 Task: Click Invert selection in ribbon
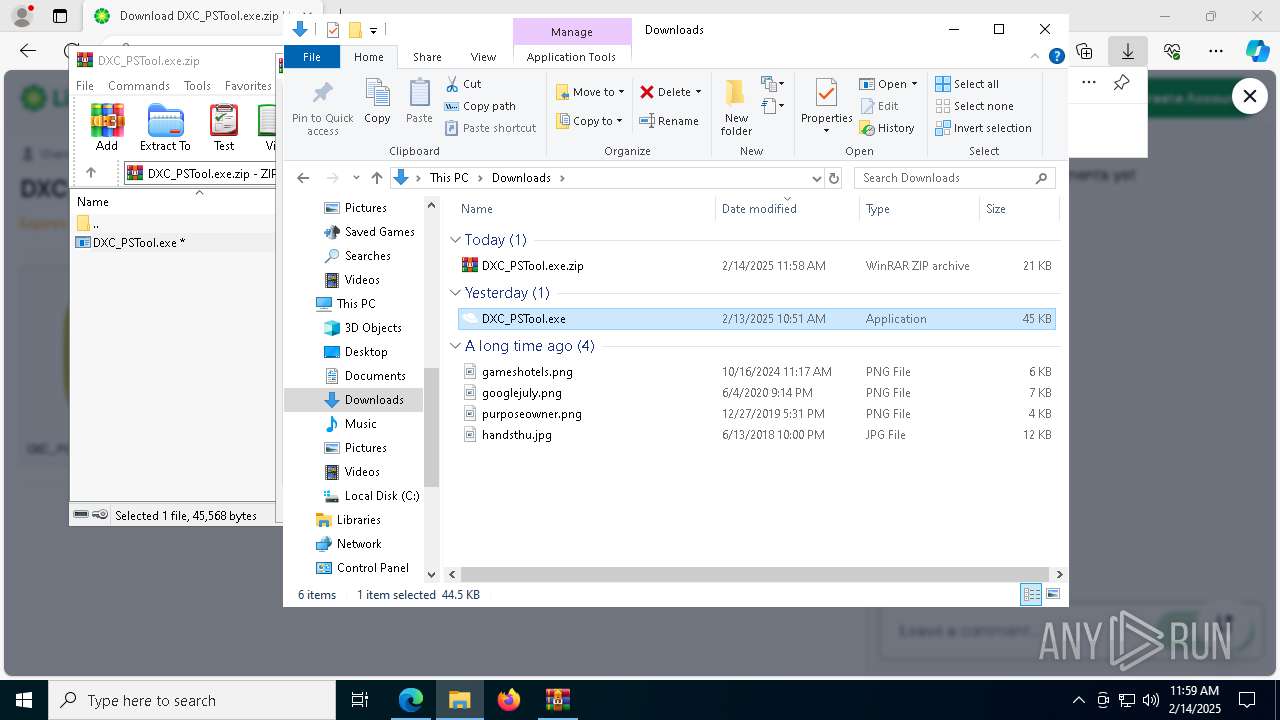983,128
